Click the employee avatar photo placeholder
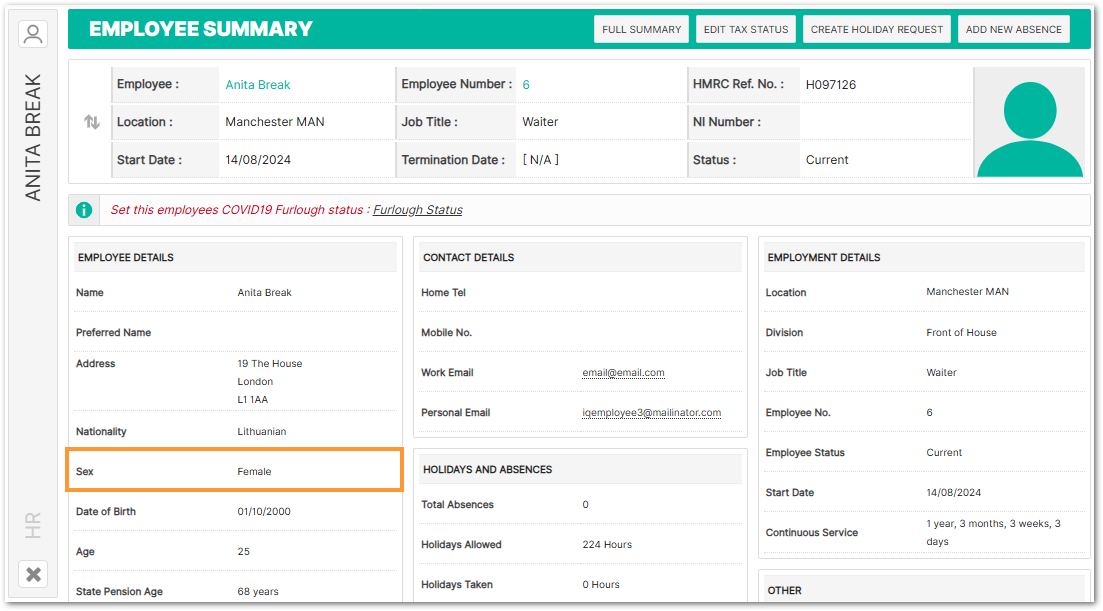 click(1029, 123)
